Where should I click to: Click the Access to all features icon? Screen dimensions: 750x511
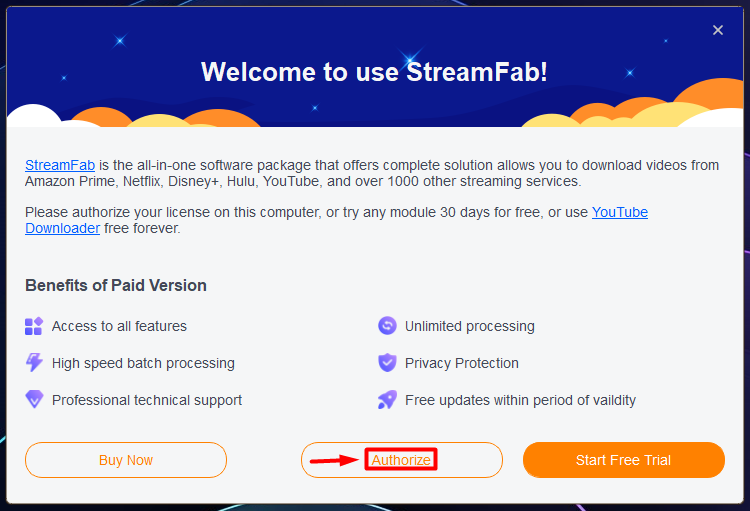pos(34,326)
